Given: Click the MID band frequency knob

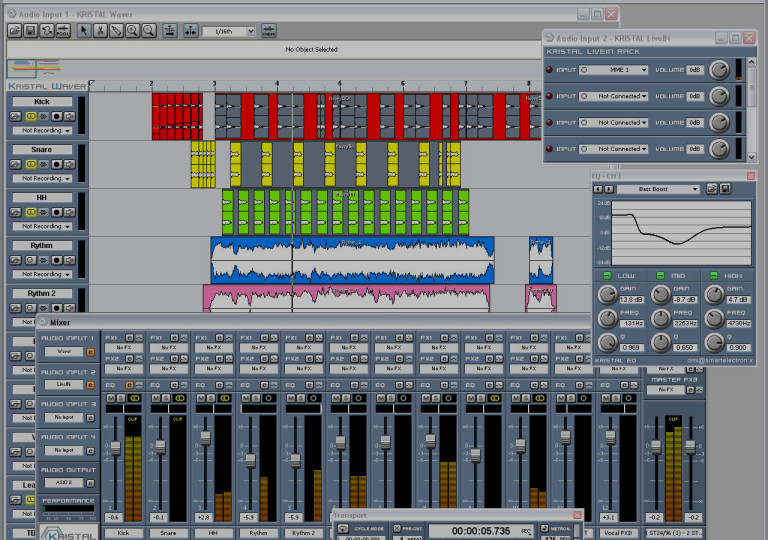Looking at the screenshot, I should pyautogui.click(x=661, y=319).
